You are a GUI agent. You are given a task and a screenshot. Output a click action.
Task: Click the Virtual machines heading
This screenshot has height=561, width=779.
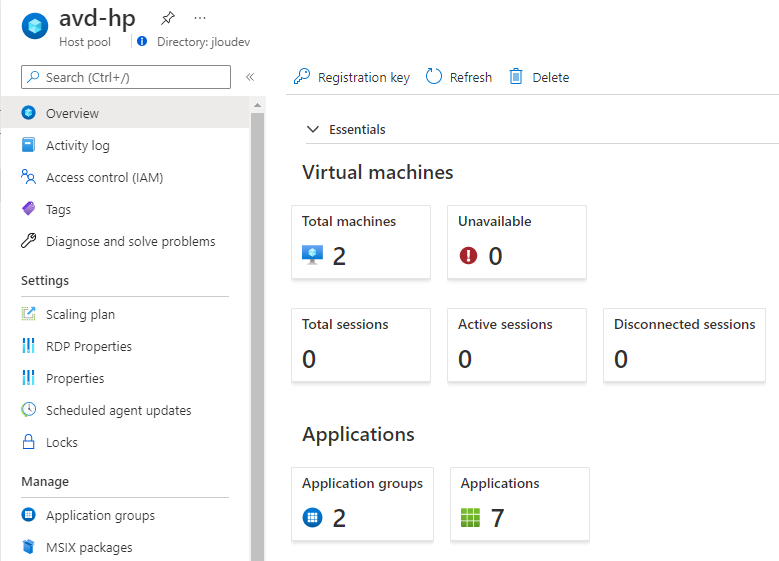[x=378, y=172]
